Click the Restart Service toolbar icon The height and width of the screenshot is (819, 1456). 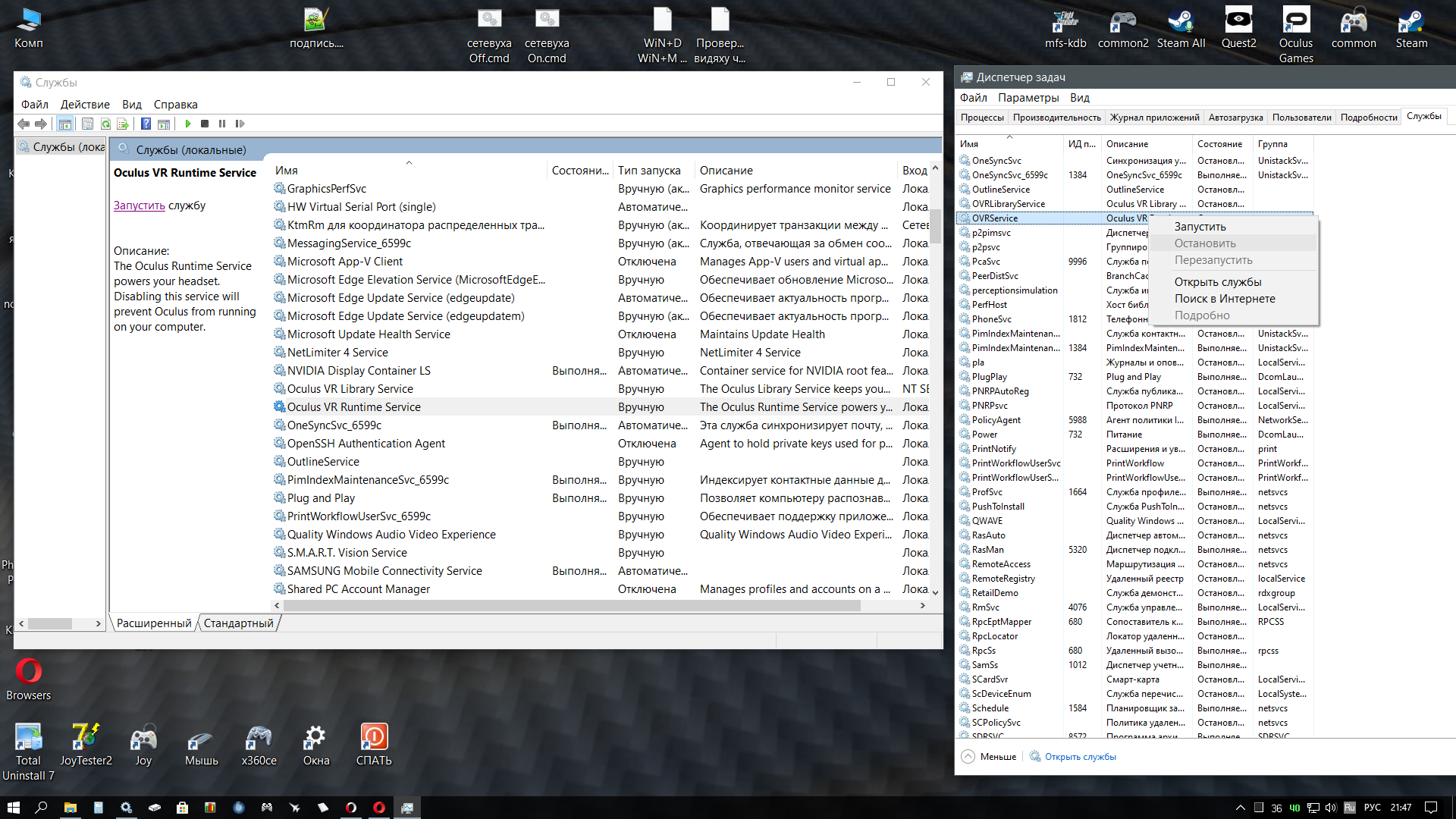click(240, 124)
